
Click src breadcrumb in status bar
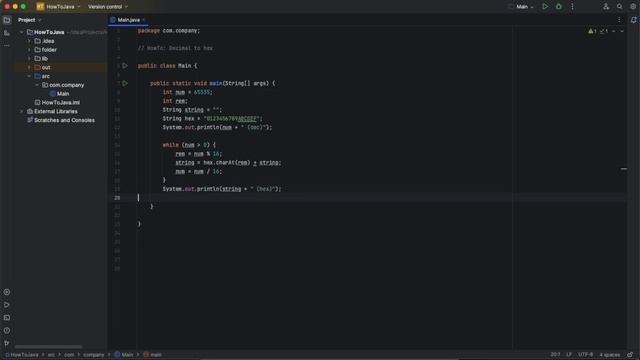click(x=51, y=355)
